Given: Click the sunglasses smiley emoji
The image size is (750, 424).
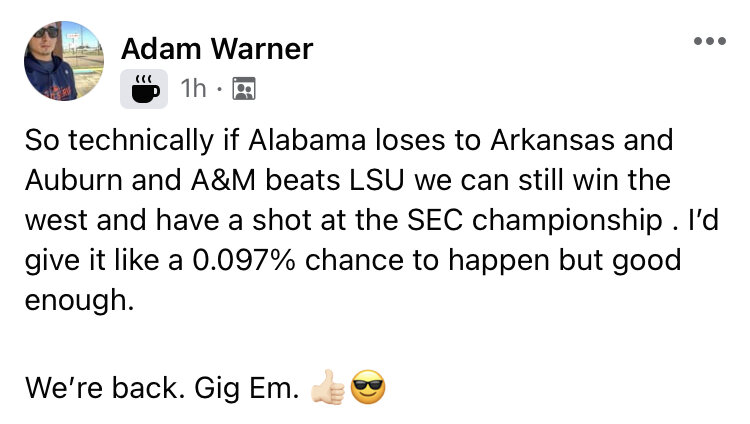Looking at the screenshot, I should (x=368, y=386).
